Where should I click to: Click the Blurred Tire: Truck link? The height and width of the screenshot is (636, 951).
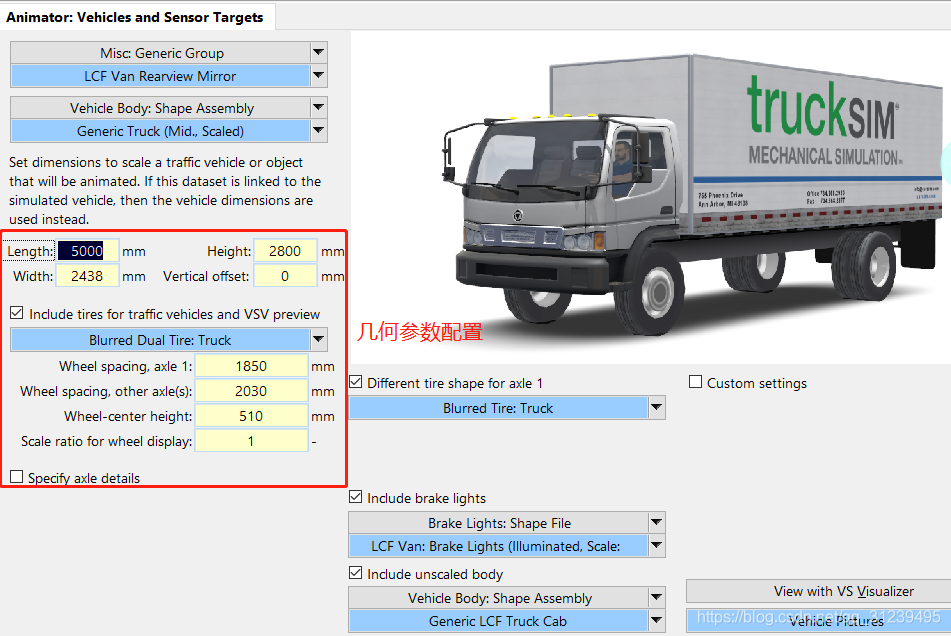click(499, 408)
